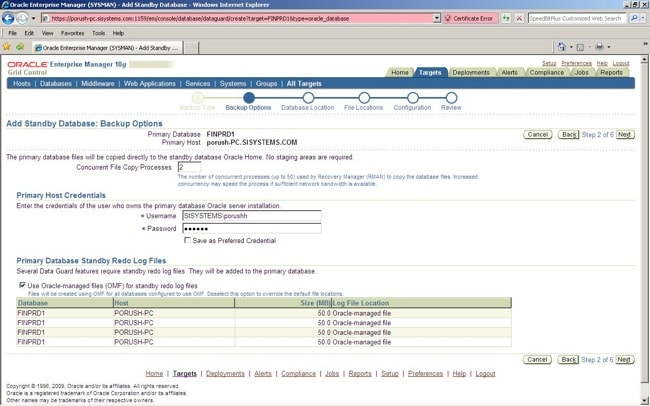Switch to the Compliance tab
This screenshot has width=650, height=406.
pyautogui.click(x=546, y=72)
